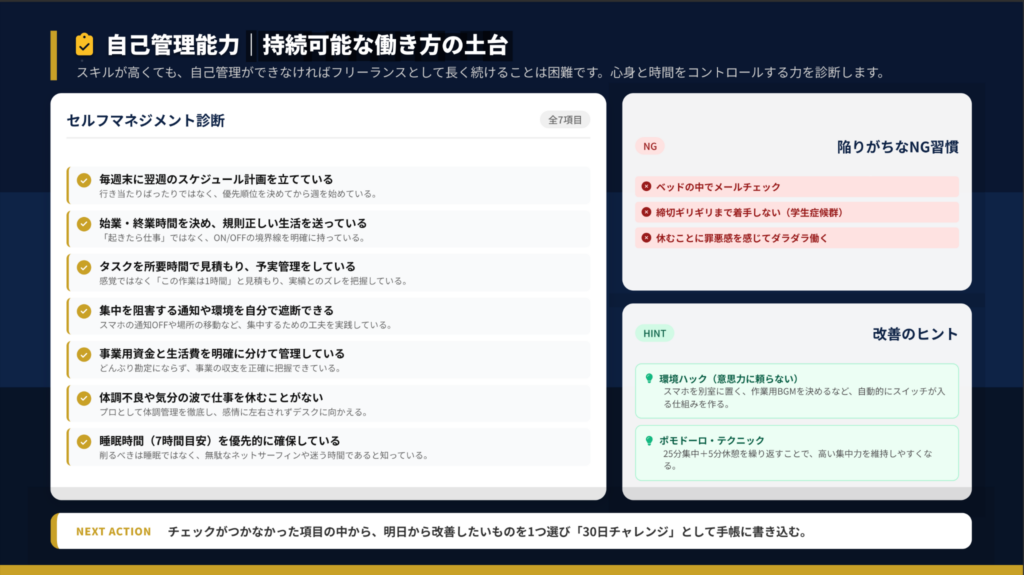This screenshot has height=575, width=1024.
Task: Select the 集中を阻害する通知や環境 checklist row text
Action: point(215,310)
